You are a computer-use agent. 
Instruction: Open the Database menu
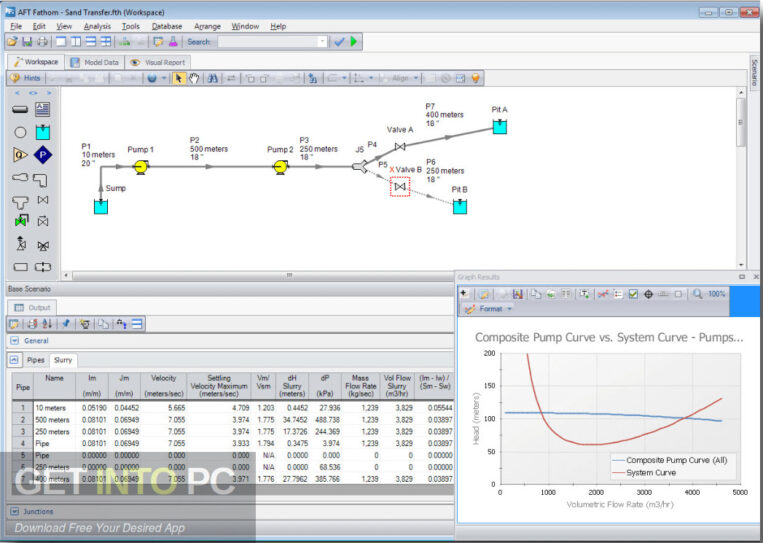point(166,26)
